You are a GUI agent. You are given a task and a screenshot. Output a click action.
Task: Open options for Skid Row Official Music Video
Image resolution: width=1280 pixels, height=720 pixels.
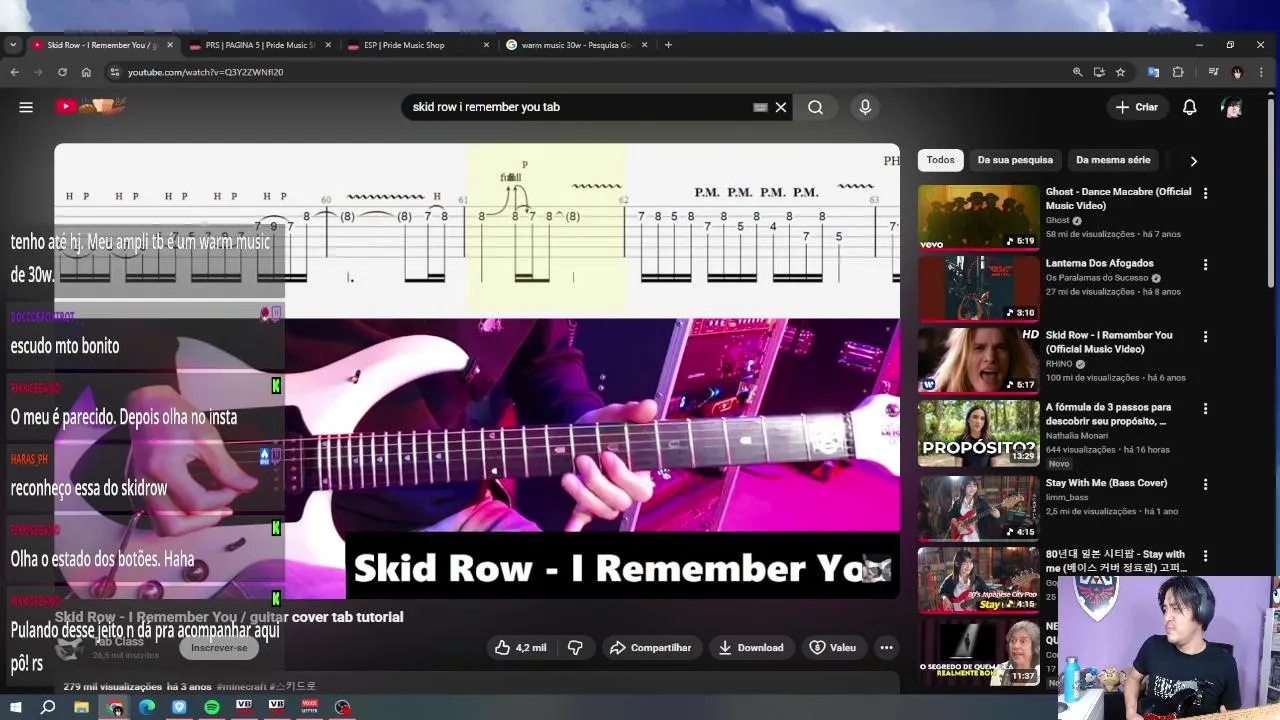[x=1205, y=337]
